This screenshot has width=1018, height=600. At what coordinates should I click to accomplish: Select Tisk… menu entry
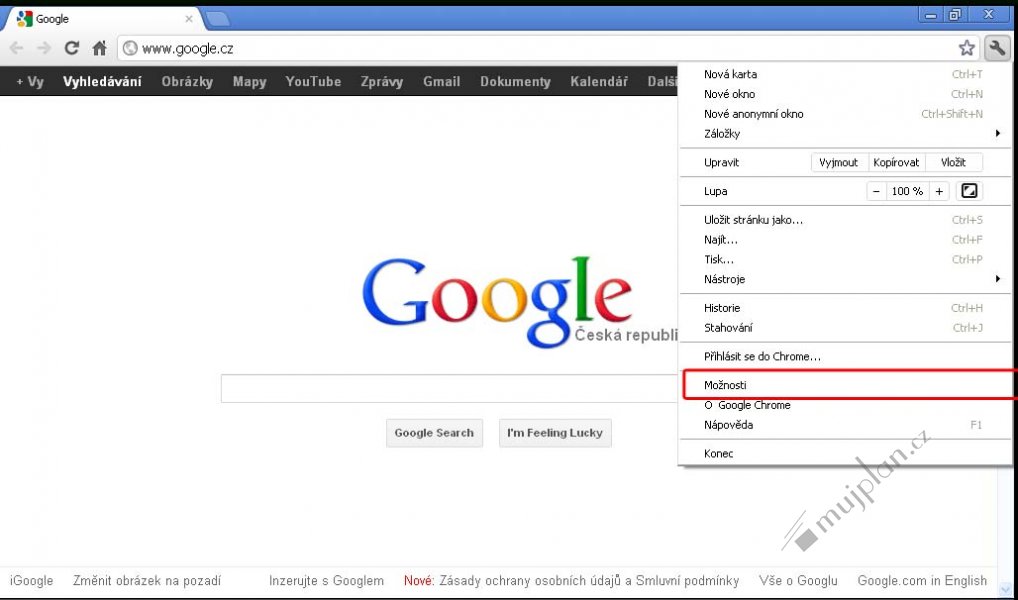pos(845,260)
